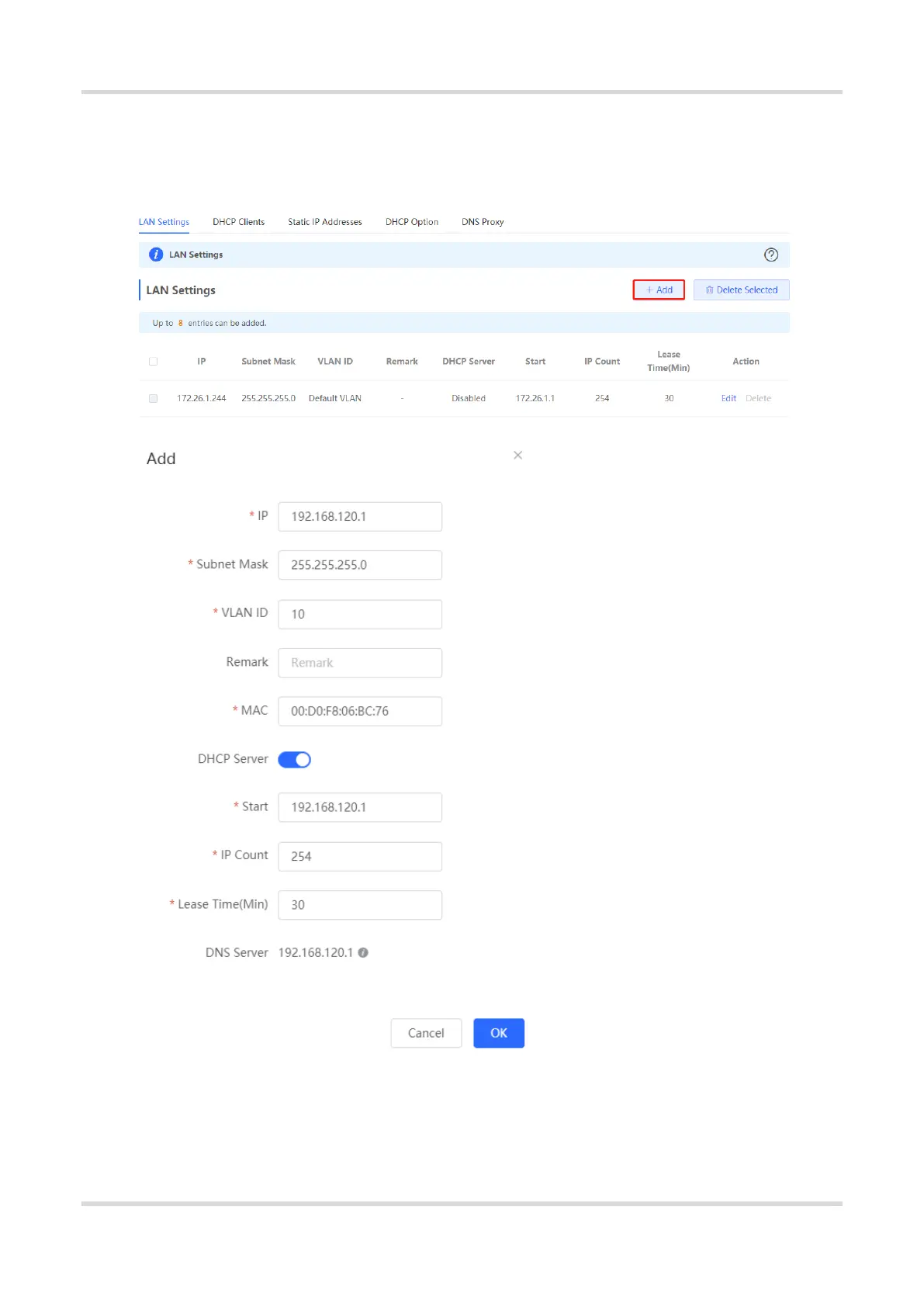Confirm with the OK button
This screenshot has width=924, height=1307.
coord(499,1033)
